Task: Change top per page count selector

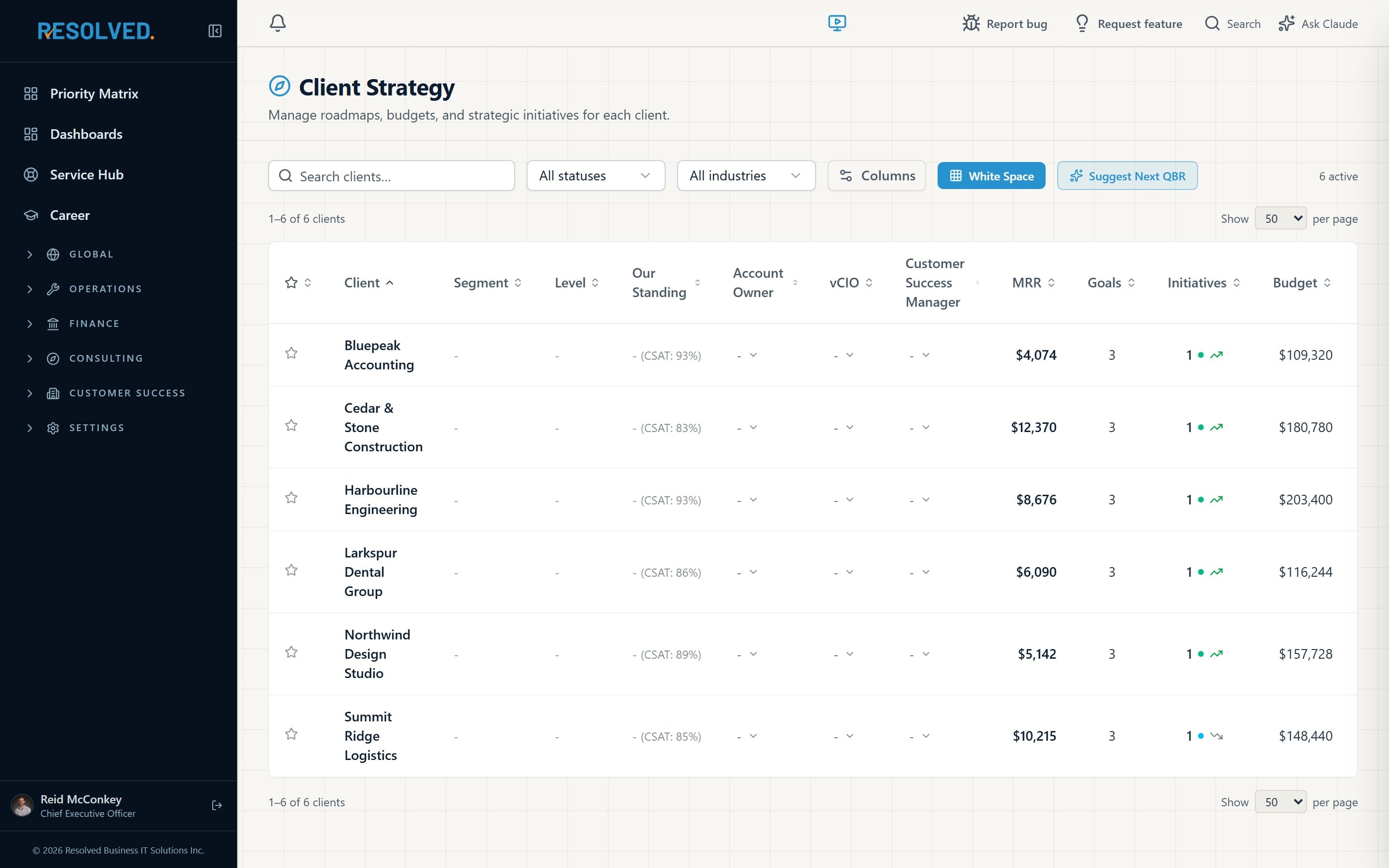Action: (x=1280, y=218)
